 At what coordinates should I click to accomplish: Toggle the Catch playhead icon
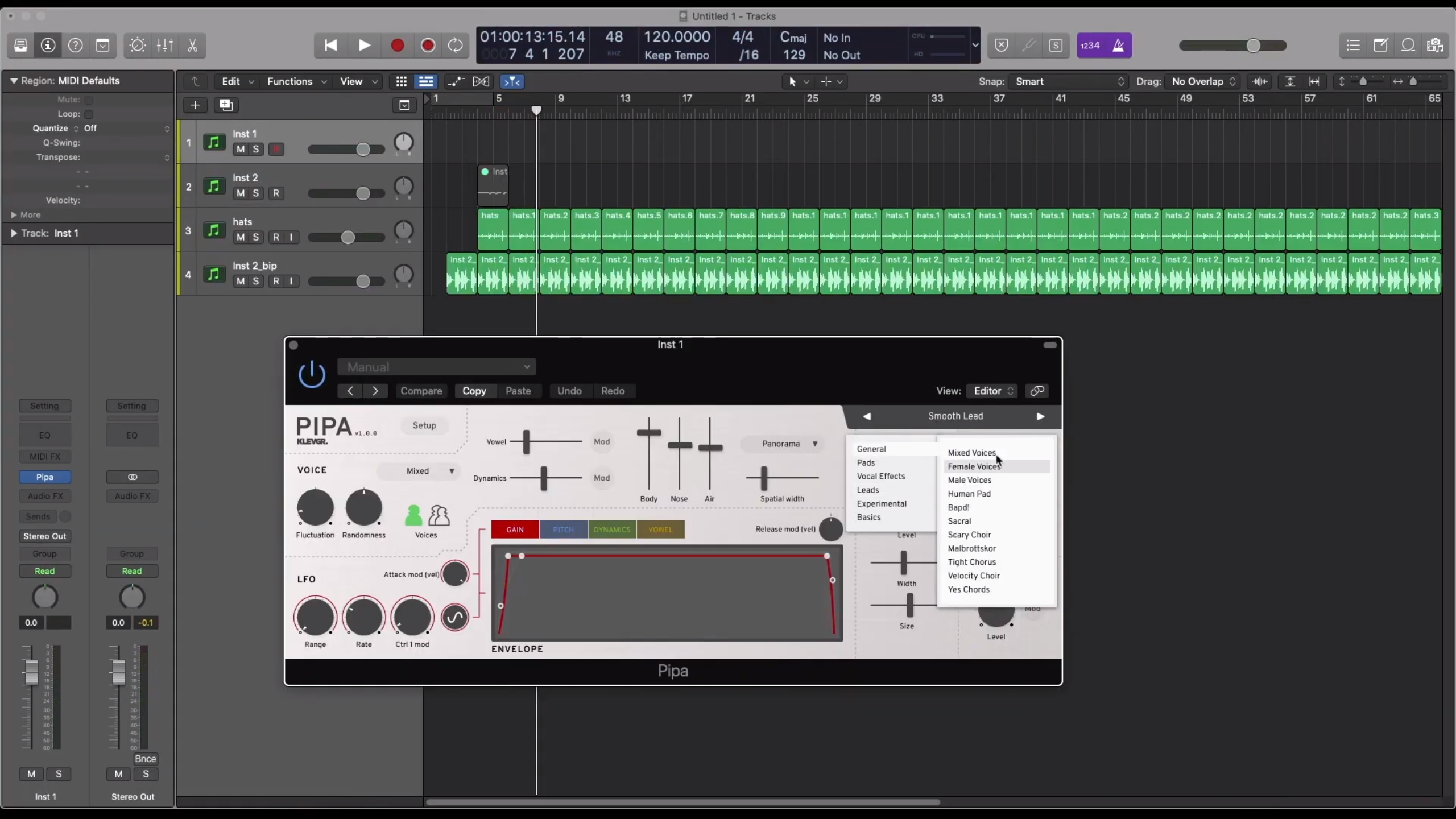512,81
